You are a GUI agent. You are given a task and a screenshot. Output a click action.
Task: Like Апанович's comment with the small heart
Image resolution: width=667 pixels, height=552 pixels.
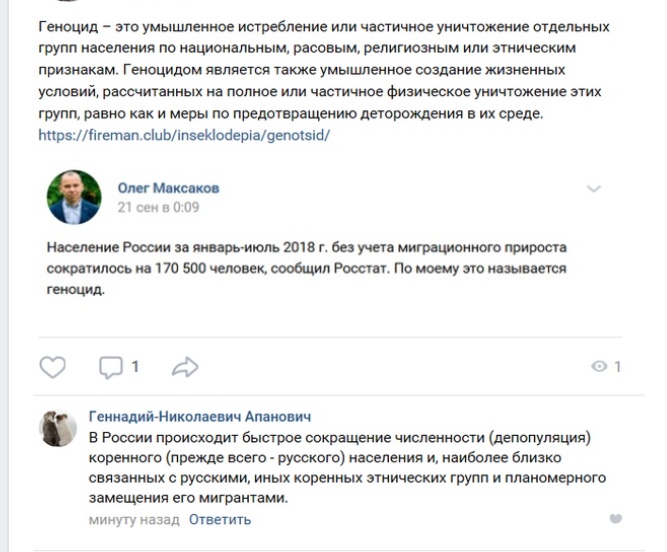point(615,518)
